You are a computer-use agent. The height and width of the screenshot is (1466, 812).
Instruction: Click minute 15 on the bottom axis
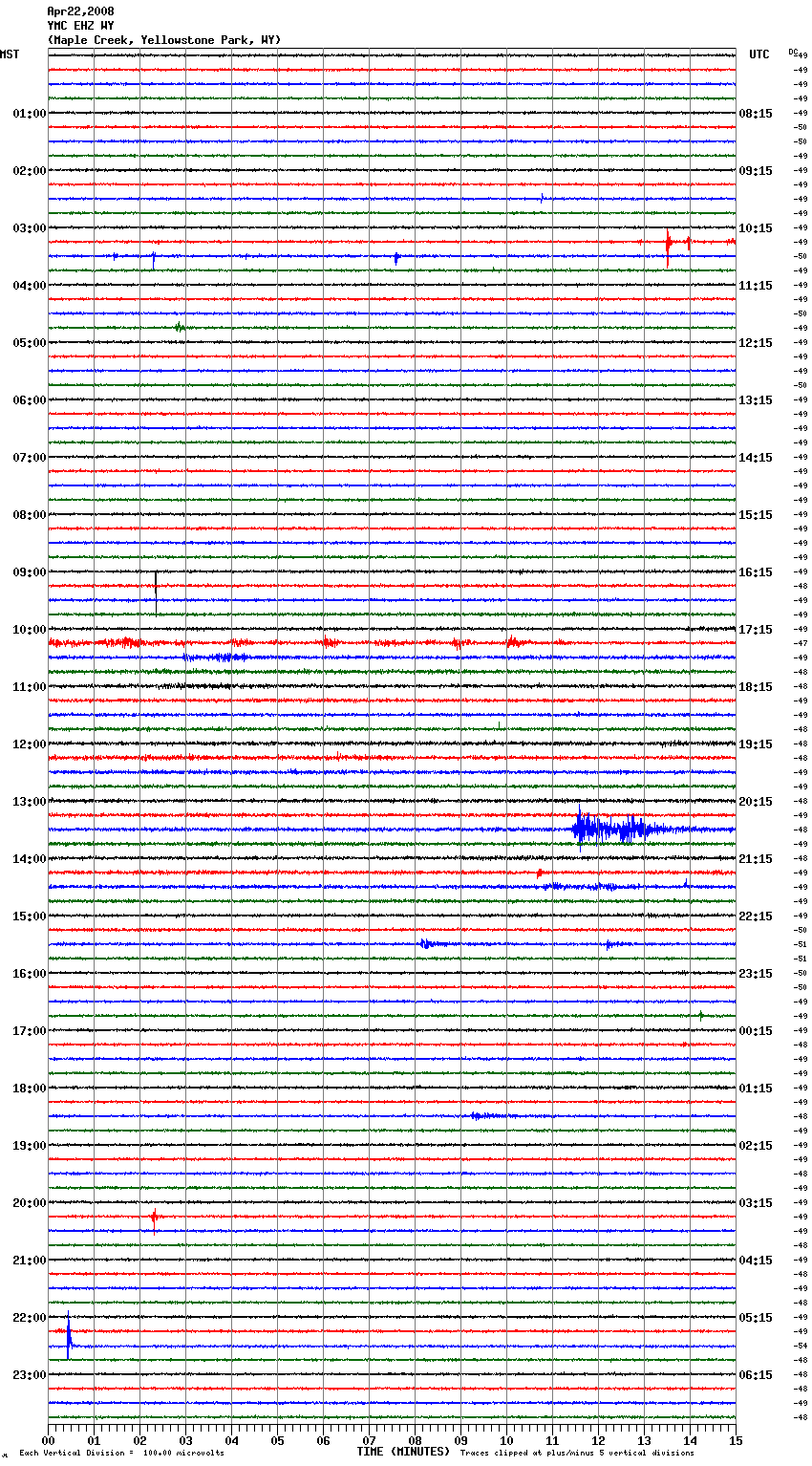coord(736,1440)
